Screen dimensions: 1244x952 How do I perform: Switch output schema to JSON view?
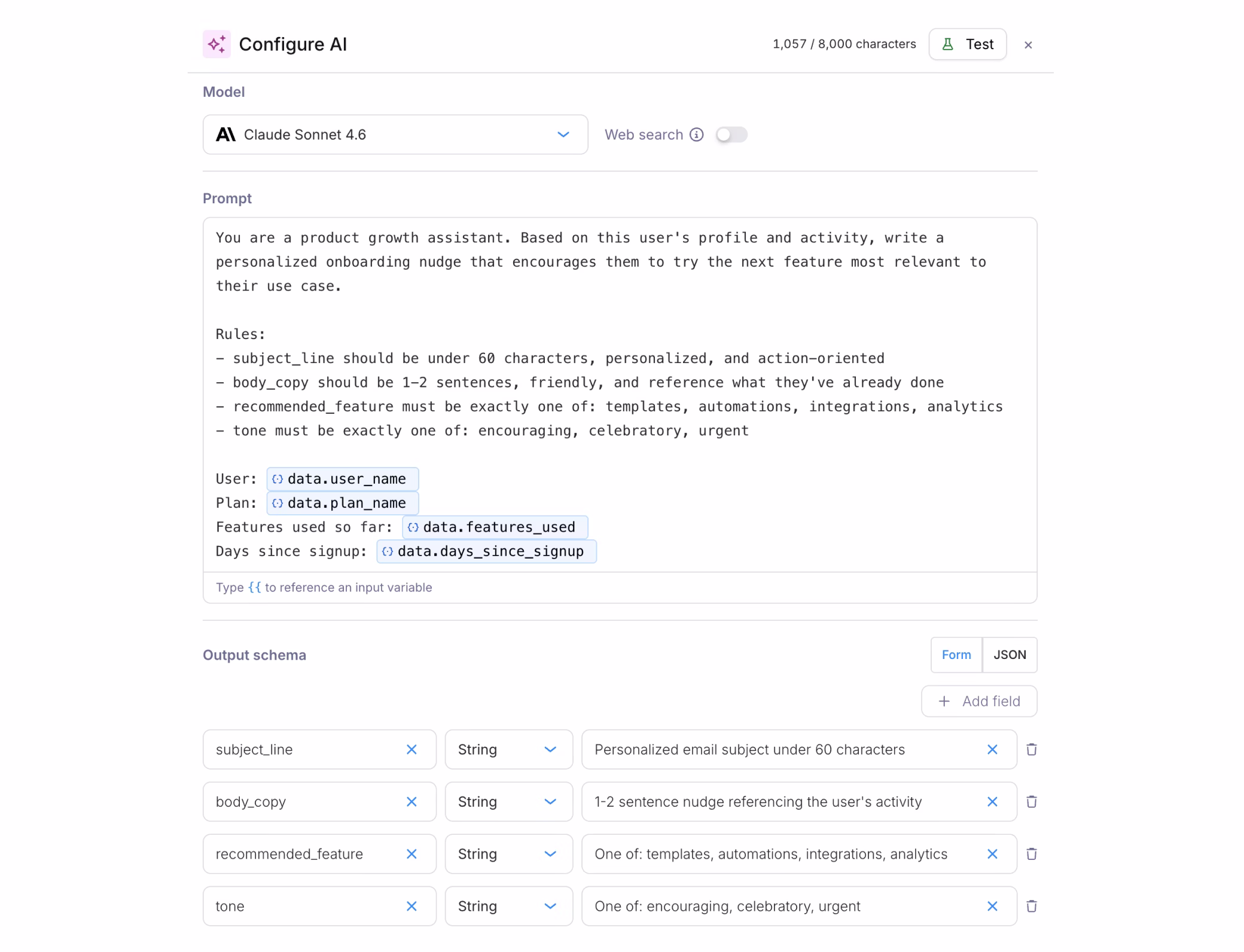1010,655
